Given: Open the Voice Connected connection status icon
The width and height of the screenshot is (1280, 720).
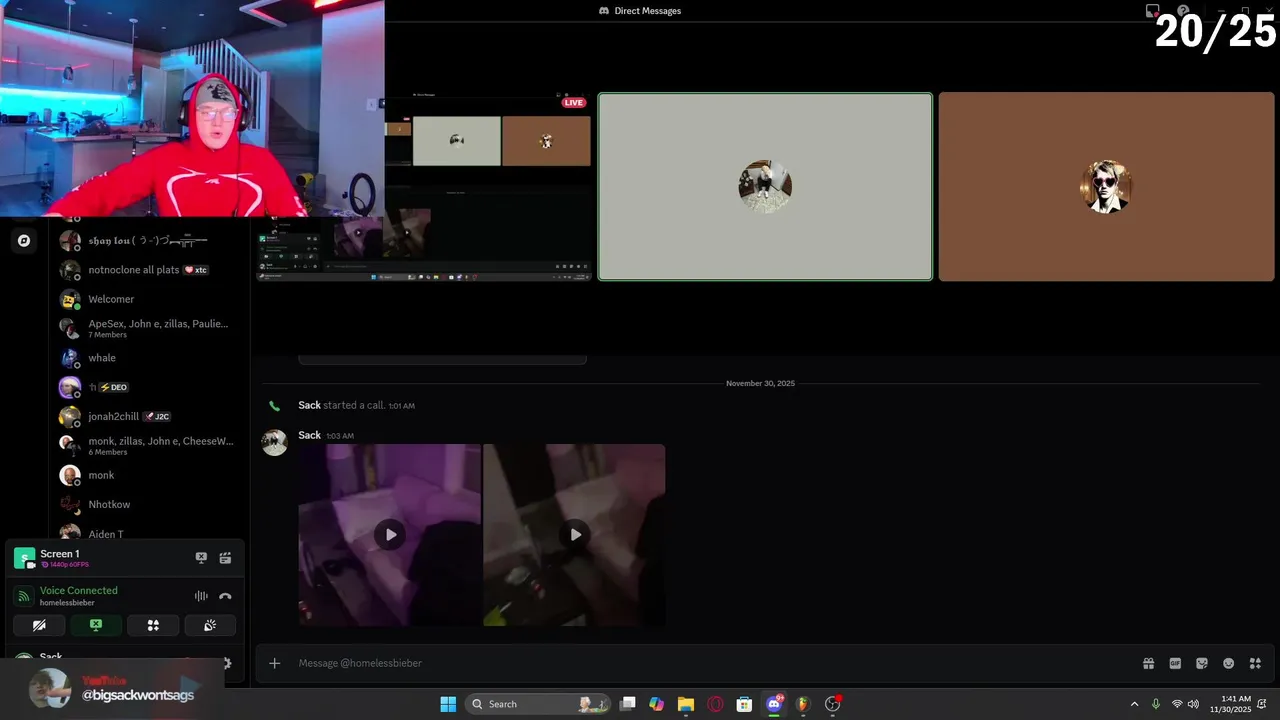Looking at the screenshot, I should click(x=24, y=596).
